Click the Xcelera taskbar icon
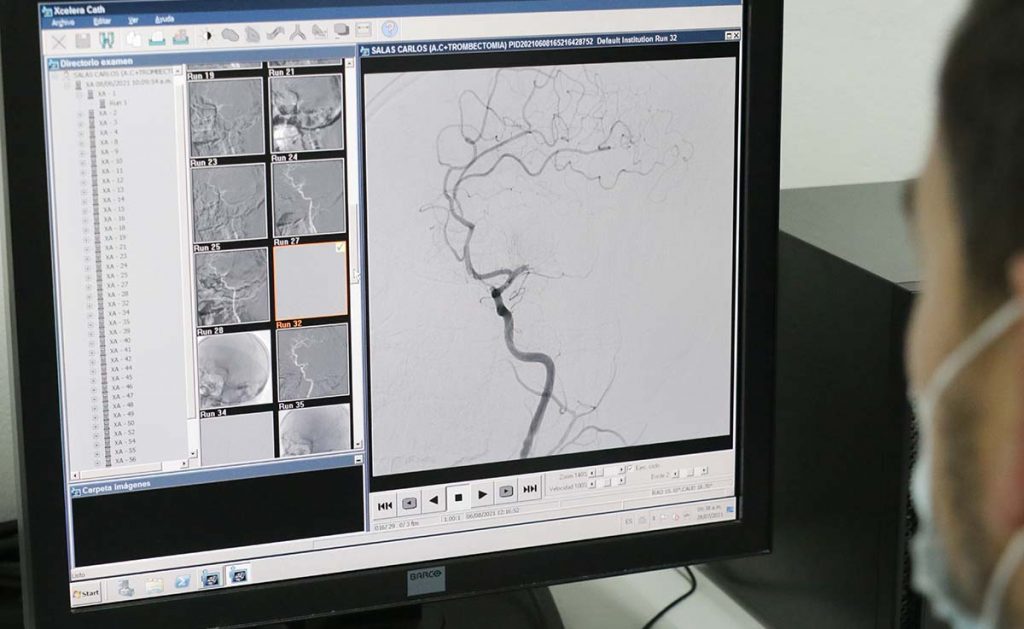 [x=237, y=576]
